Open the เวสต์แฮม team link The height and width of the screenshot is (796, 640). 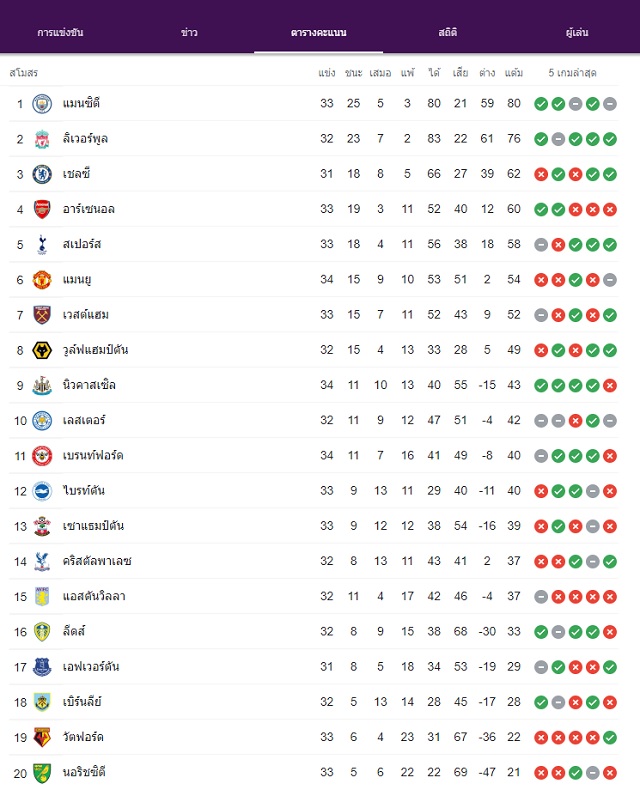[x=86, y=315]
